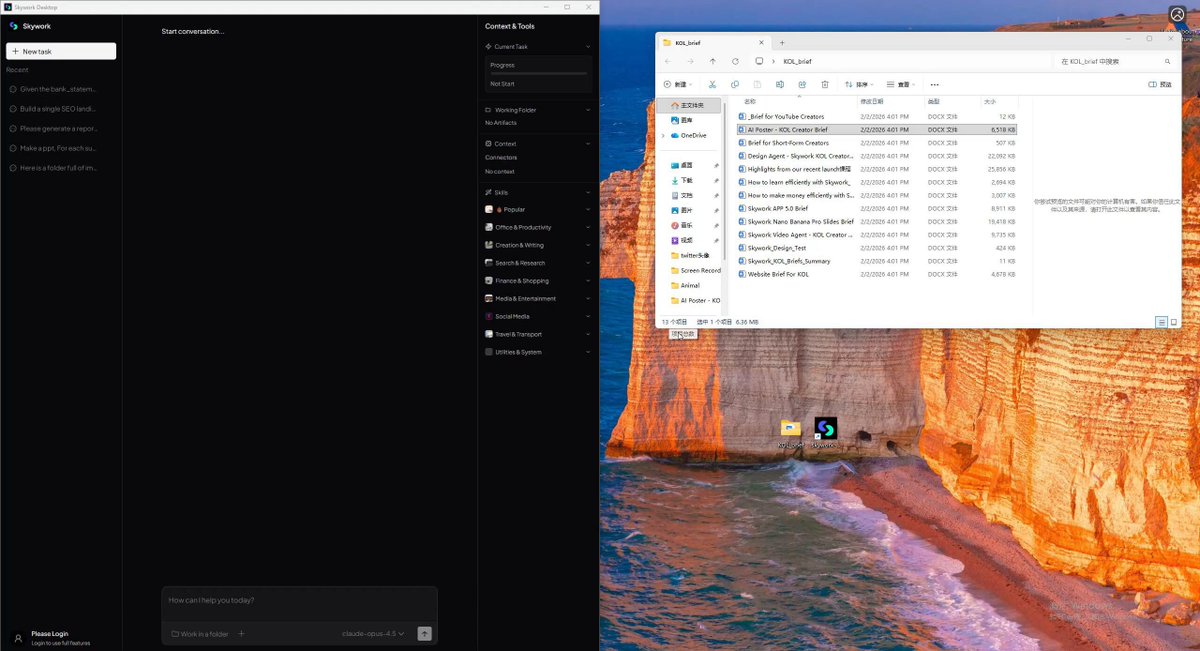Expand the Popular skills category
Image resolution: width=1200 pixels, height=651 pixels.
pos(538,210)
